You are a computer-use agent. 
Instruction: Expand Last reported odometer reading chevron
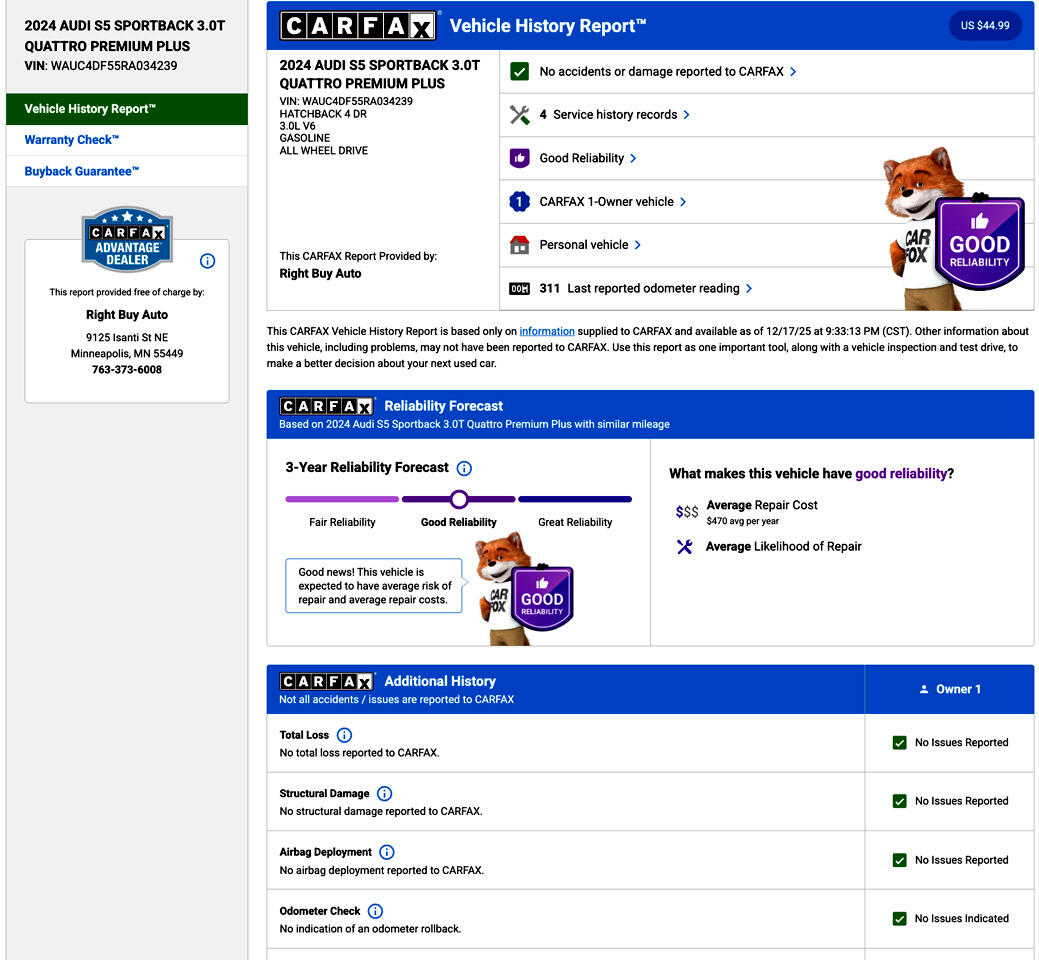coord(749,289)
